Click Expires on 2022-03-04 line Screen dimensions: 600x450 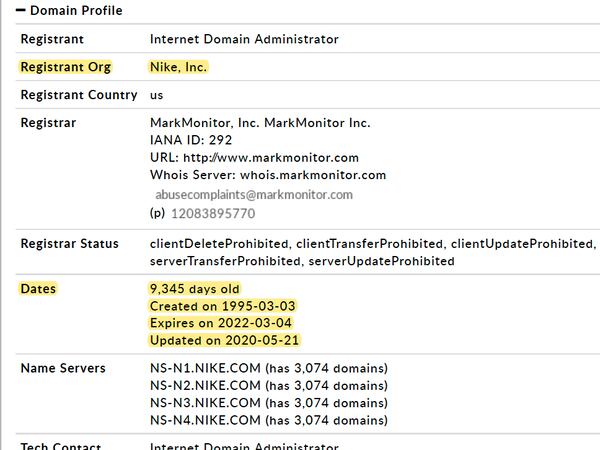coord(221,323)
